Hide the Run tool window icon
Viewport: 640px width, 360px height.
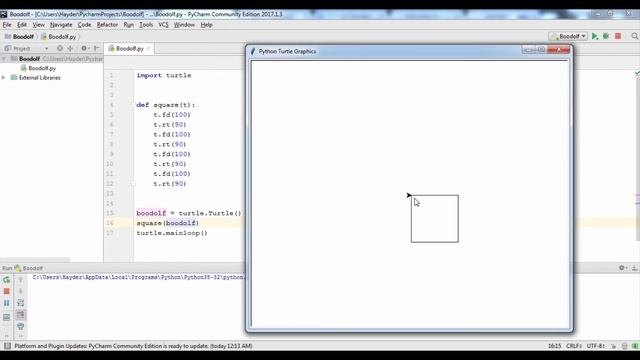(634, 268)
